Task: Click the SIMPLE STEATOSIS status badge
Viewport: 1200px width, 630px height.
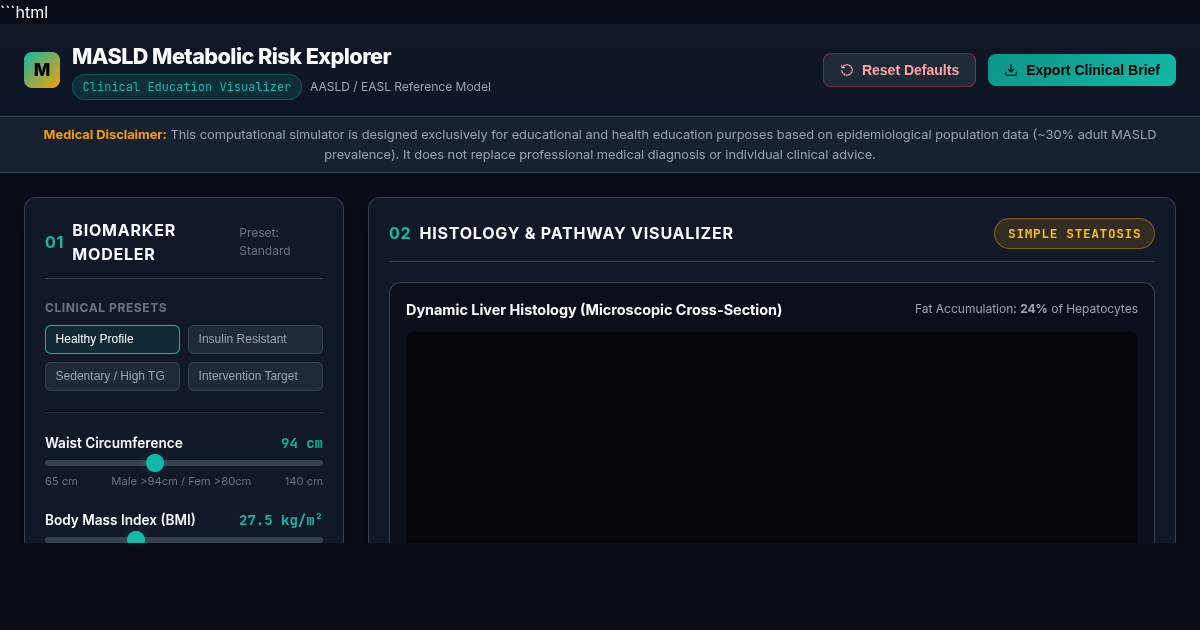Action: click(1074, 233)
